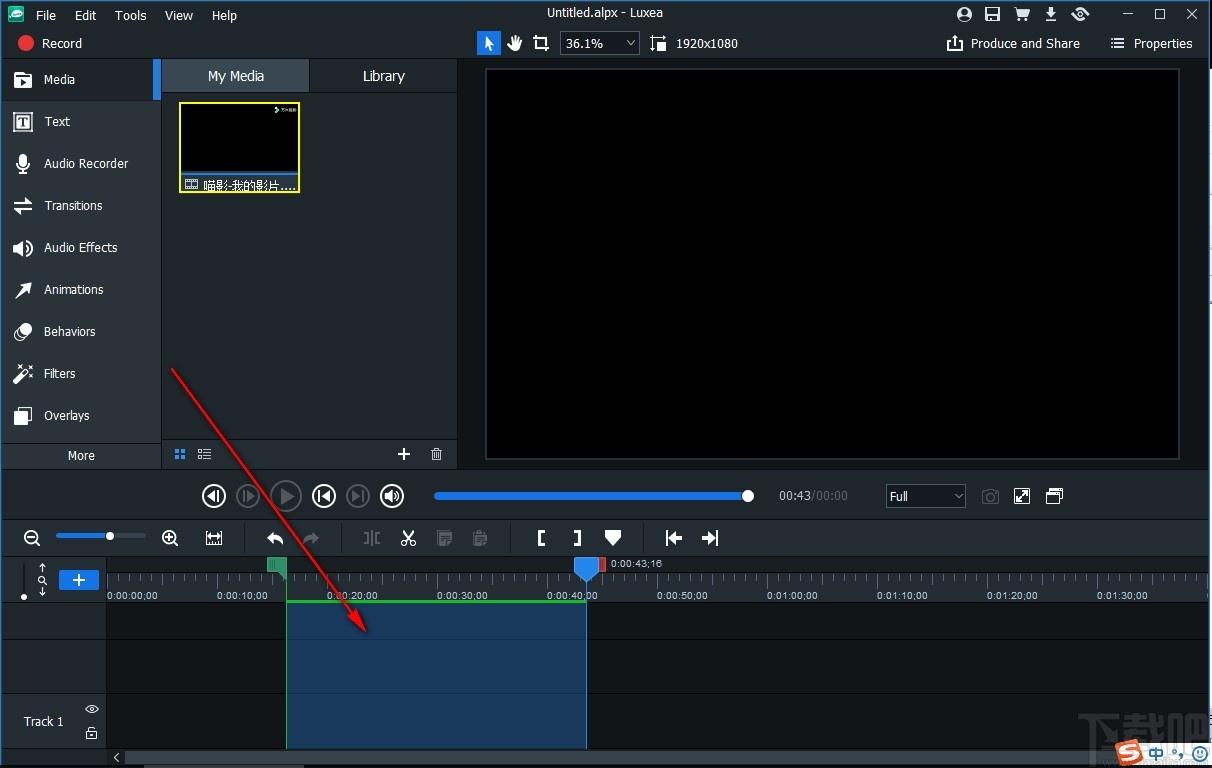This screenshot has height=768, width=1212.
Task: Zoom out the timeline
Action: pyautogui.click(x=32, y=538)
